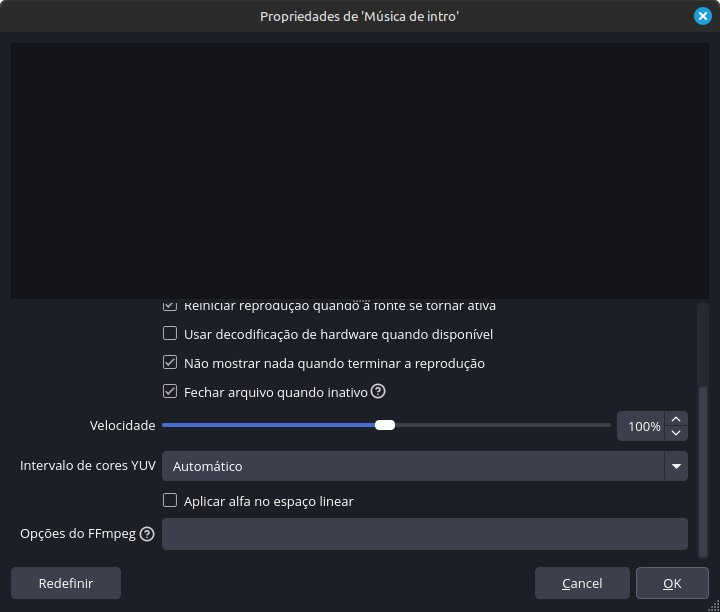Image resolution: width=720 pixels, height=612 pixels.
Task: Click the Cancel button
Action: pos(582,583)
